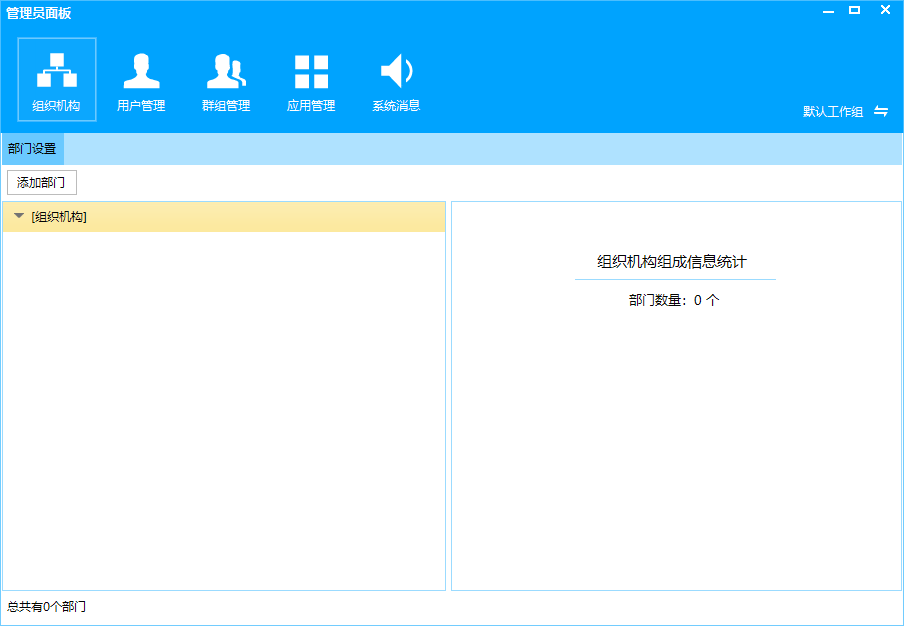The height and width of the screenshot is (626, 904).
Task: Click the 总共有0个部门 status text
Action: (x=46, y=606)
